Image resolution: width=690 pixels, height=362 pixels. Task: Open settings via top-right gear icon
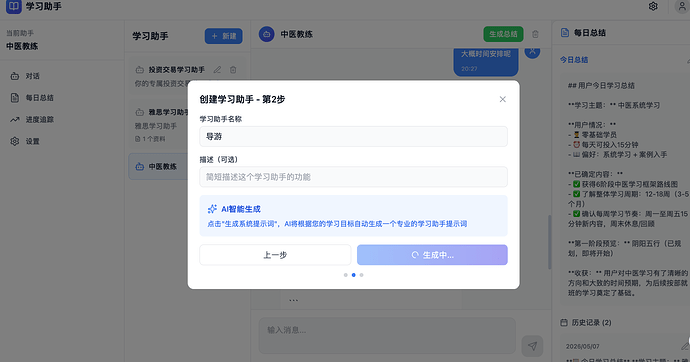653,6
